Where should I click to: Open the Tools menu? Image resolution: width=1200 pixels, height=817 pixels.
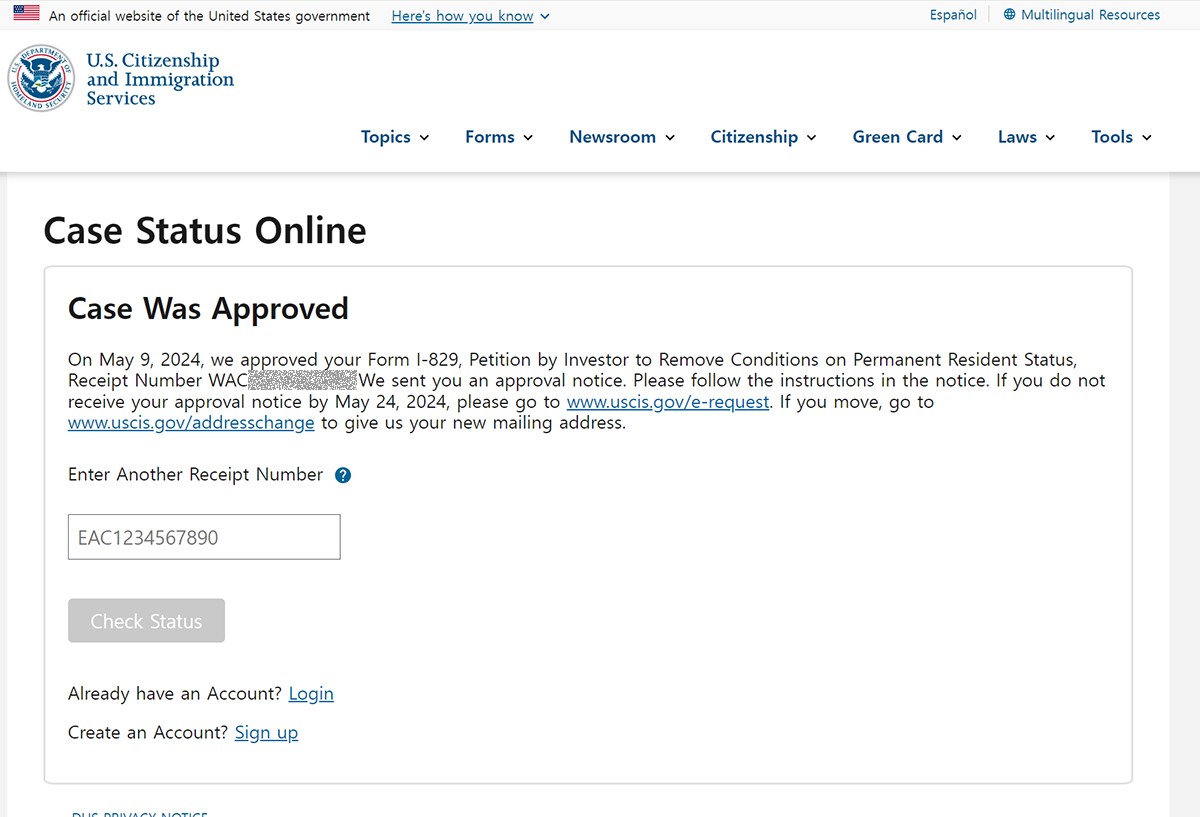1121,137
